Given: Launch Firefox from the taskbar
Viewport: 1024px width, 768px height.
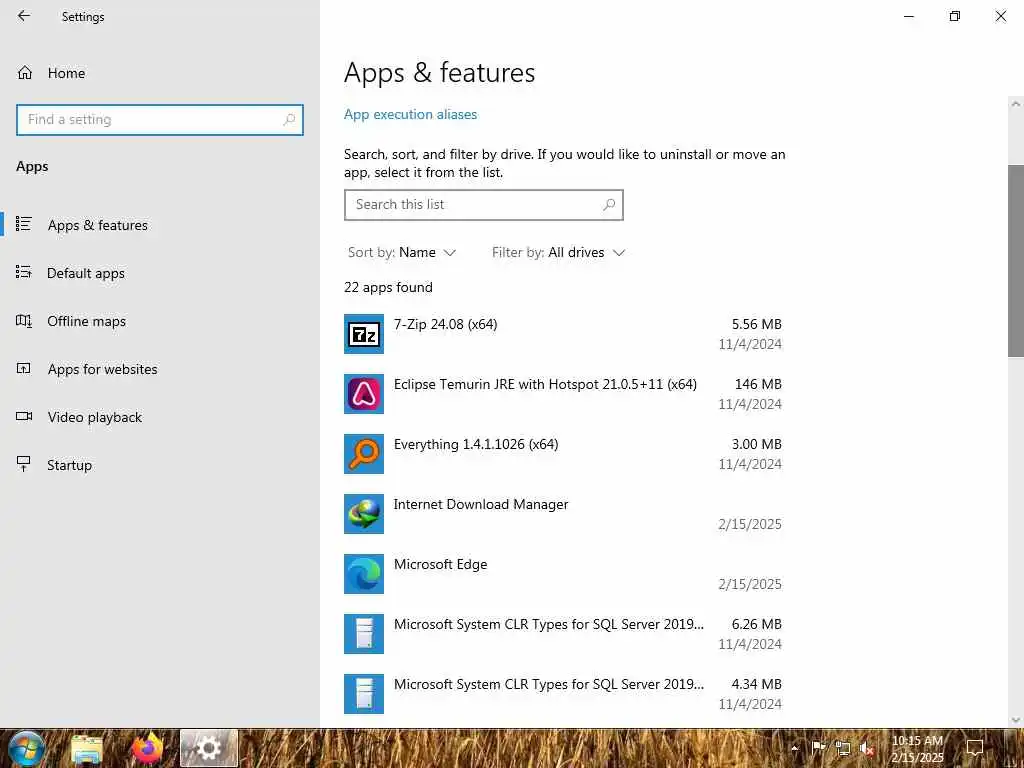Looking at the screenshot, I should (x=148, y=748).
